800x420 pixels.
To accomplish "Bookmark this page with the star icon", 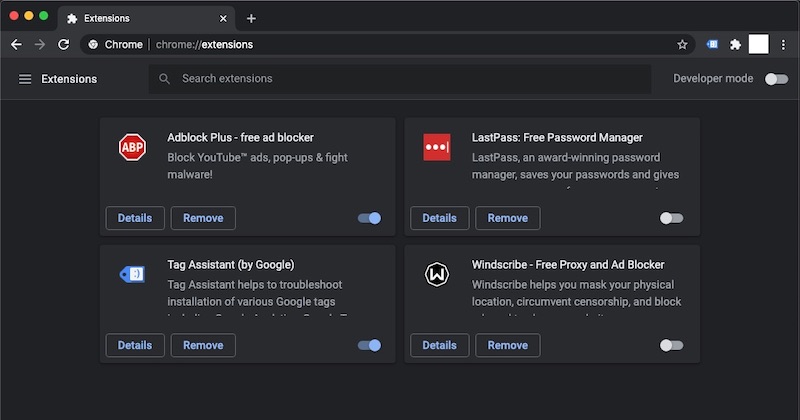I will [682, 44].
